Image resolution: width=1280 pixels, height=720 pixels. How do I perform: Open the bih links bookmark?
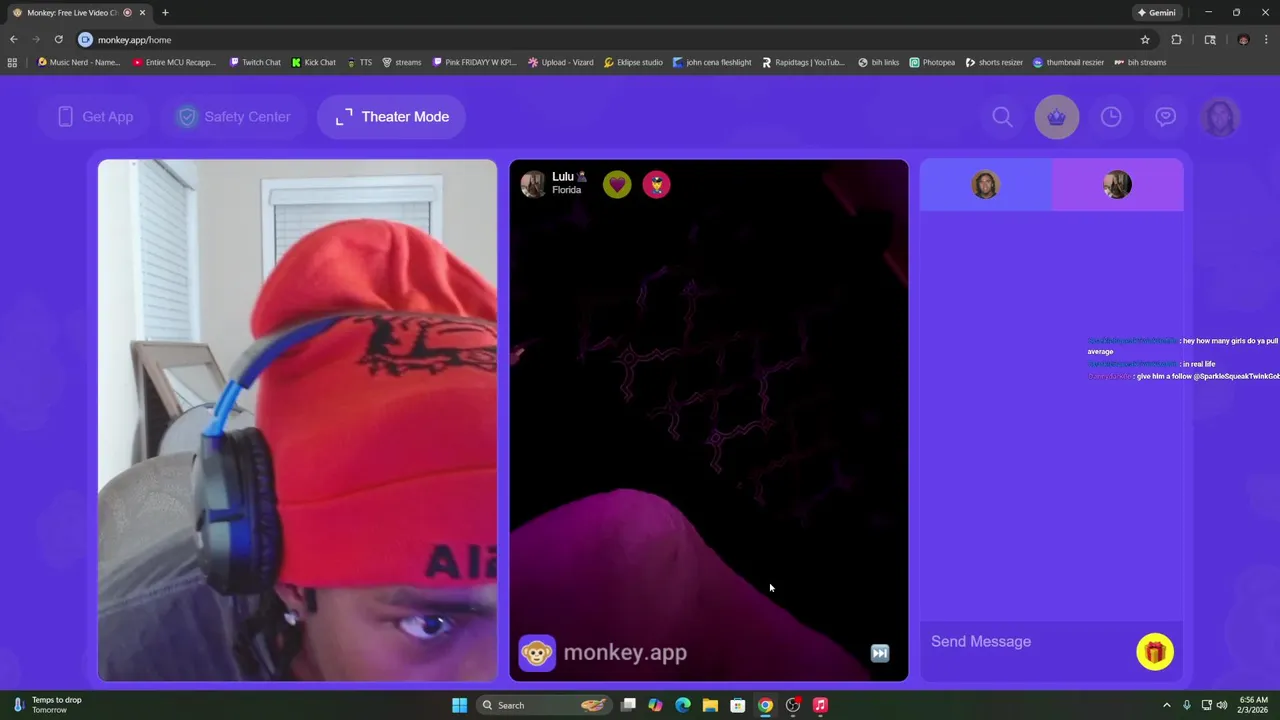(879, 62)
